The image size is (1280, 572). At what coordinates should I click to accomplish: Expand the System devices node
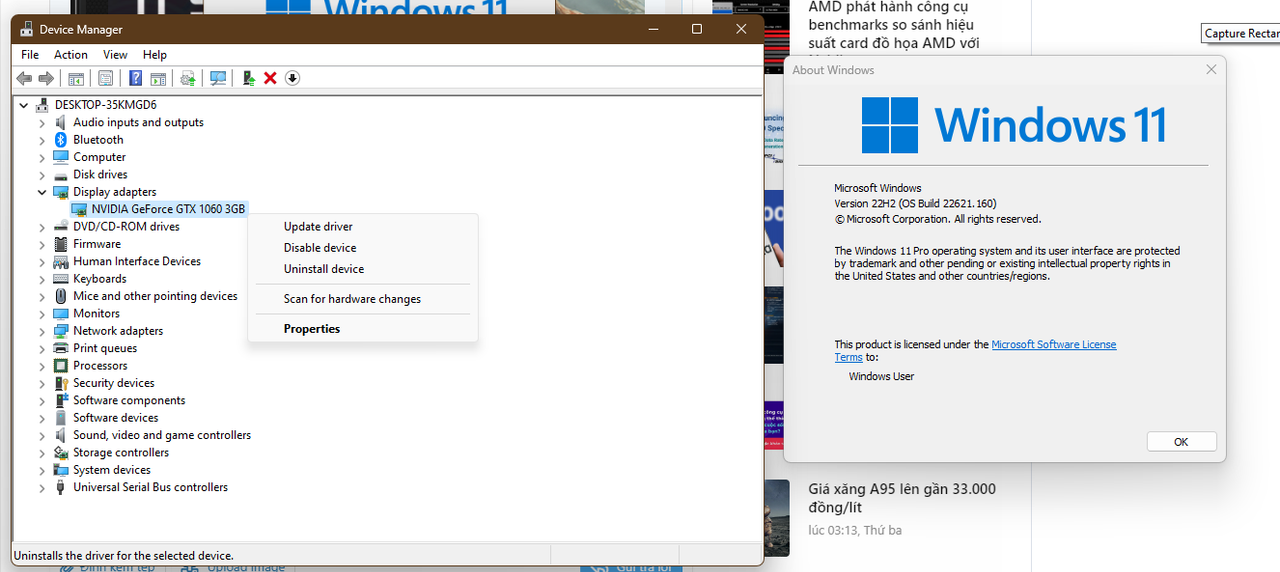pos(42,470)
